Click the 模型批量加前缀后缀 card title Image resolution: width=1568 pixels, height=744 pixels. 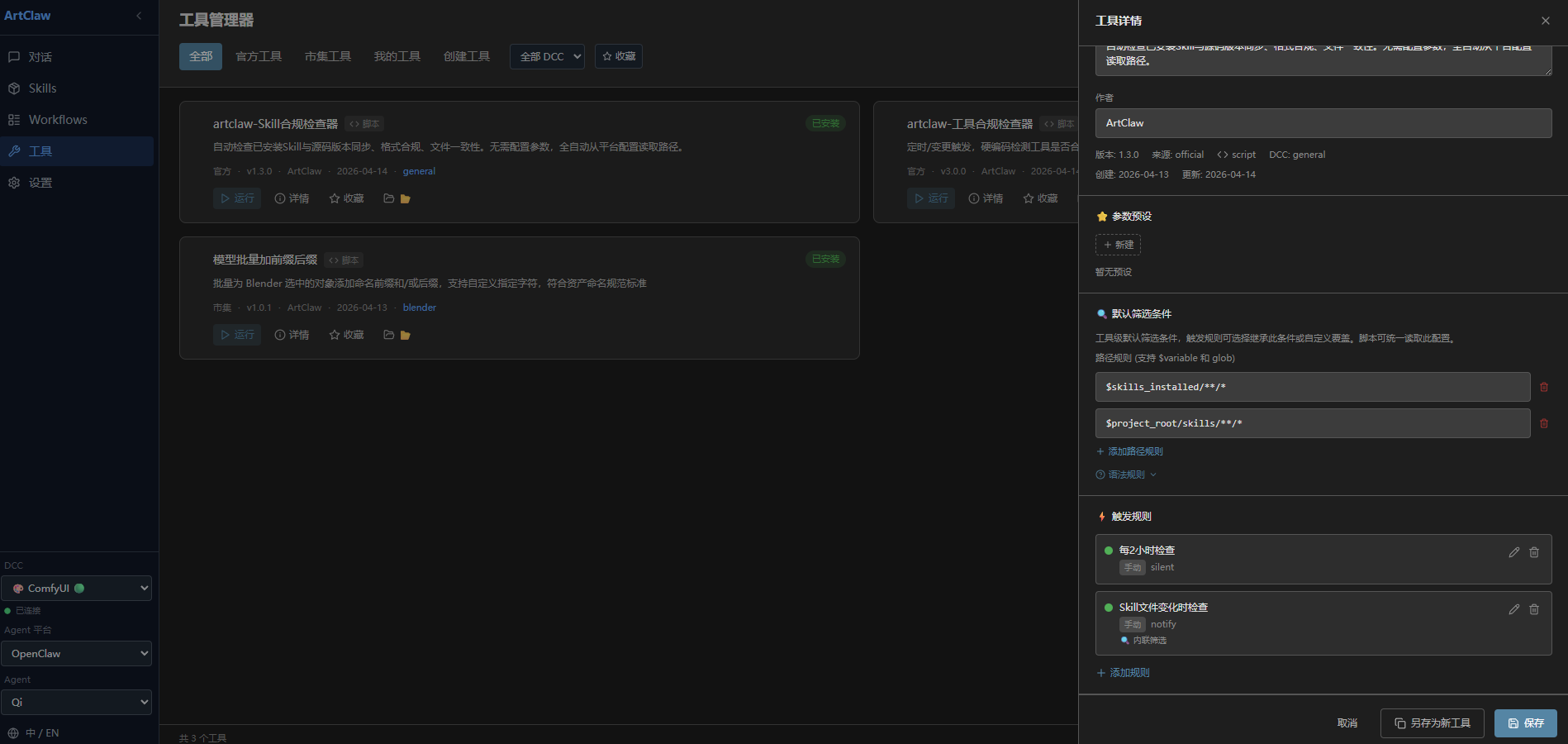pos(265,260)
